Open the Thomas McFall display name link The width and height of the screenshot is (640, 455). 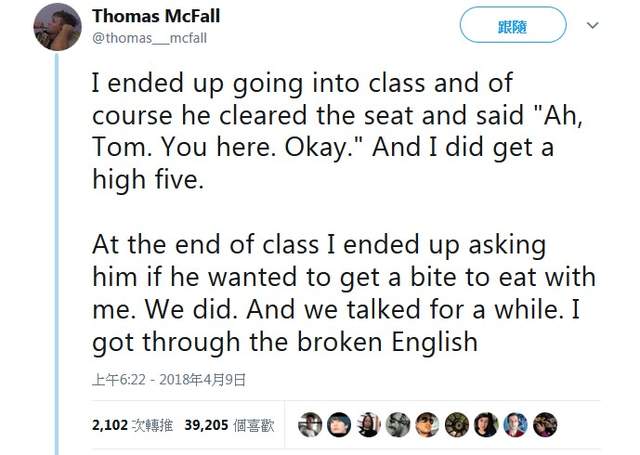point(154,16)
